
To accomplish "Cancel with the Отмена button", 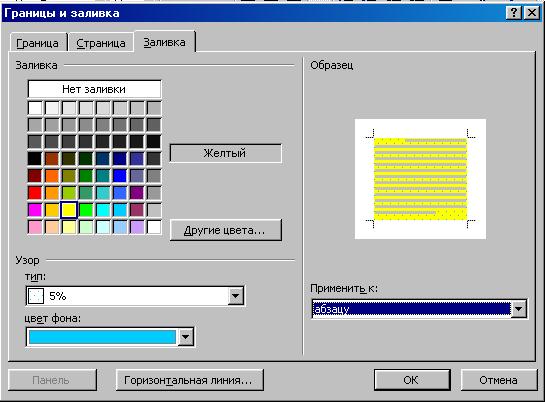I will click(499, 380).
